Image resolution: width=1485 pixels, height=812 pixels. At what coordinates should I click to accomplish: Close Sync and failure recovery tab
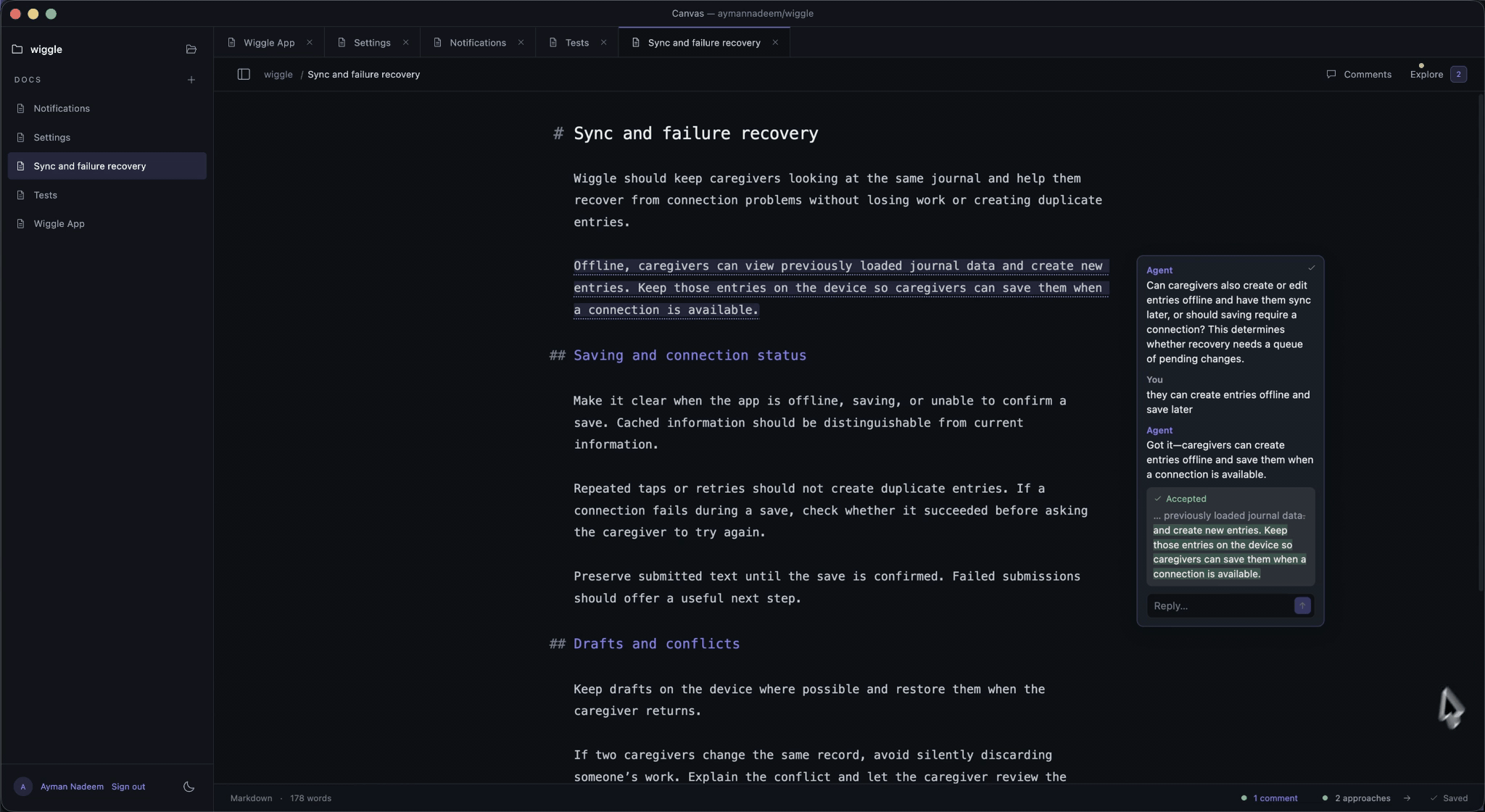(775, 42)
